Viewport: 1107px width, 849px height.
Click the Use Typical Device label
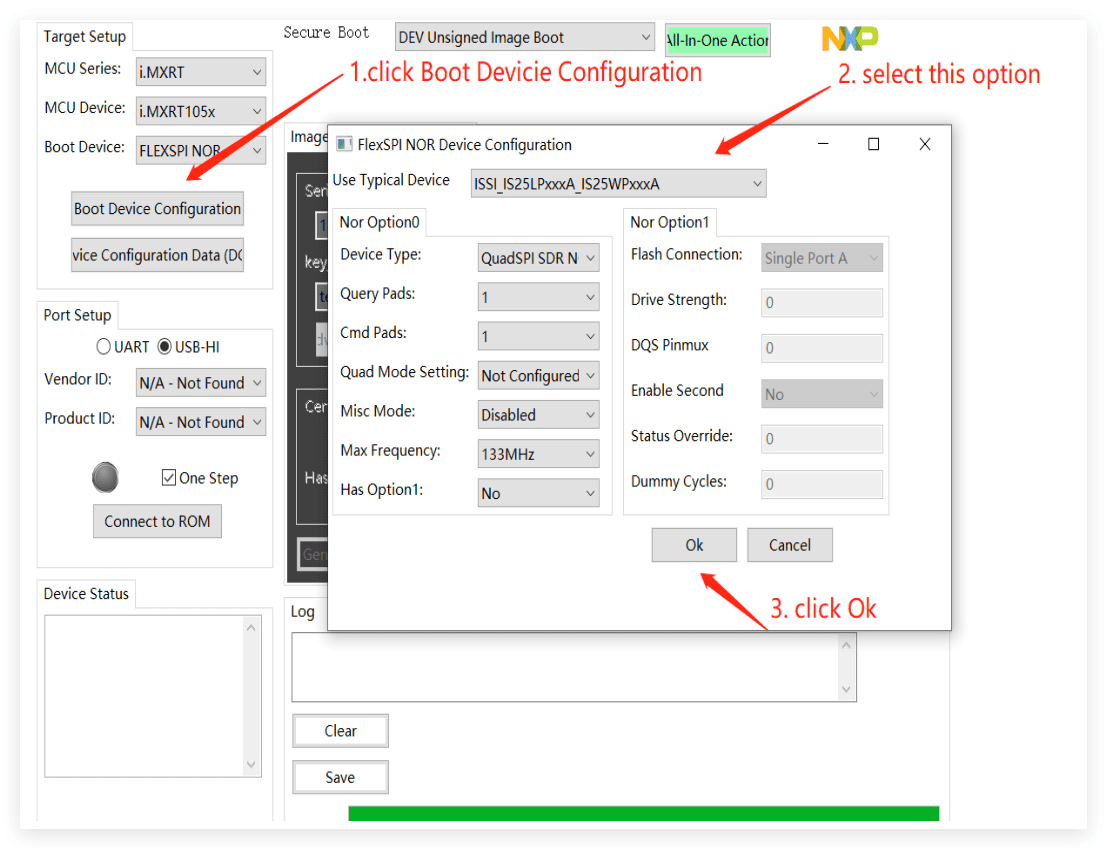coord(391,180)
